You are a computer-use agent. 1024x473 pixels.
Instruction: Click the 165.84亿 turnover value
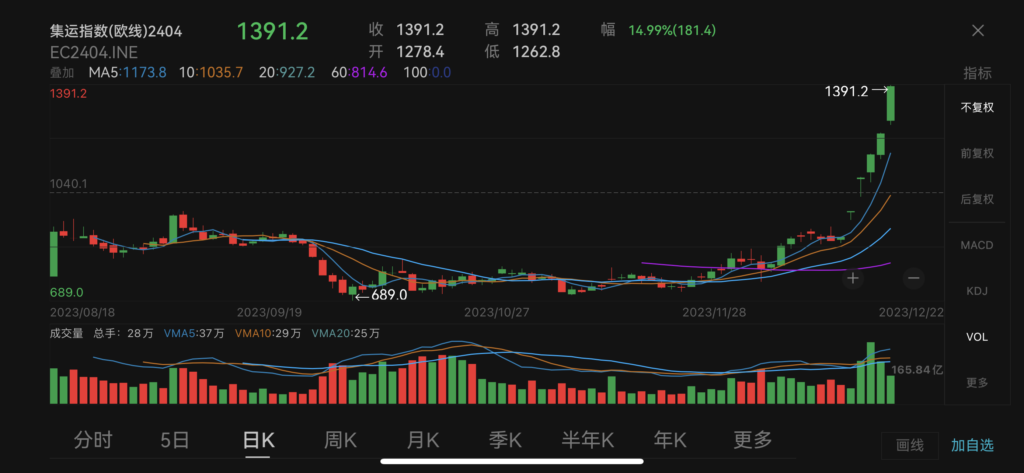[918, 370]
